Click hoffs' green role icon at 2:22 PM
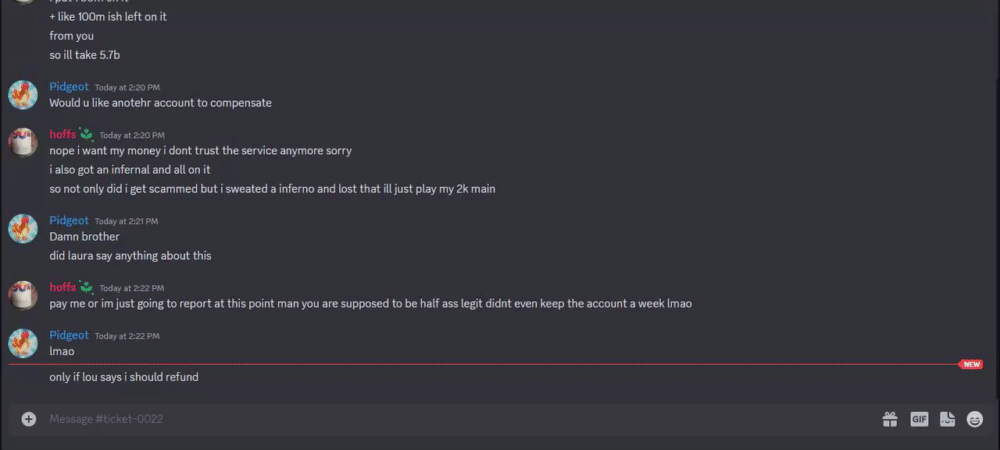 [87, 287]
